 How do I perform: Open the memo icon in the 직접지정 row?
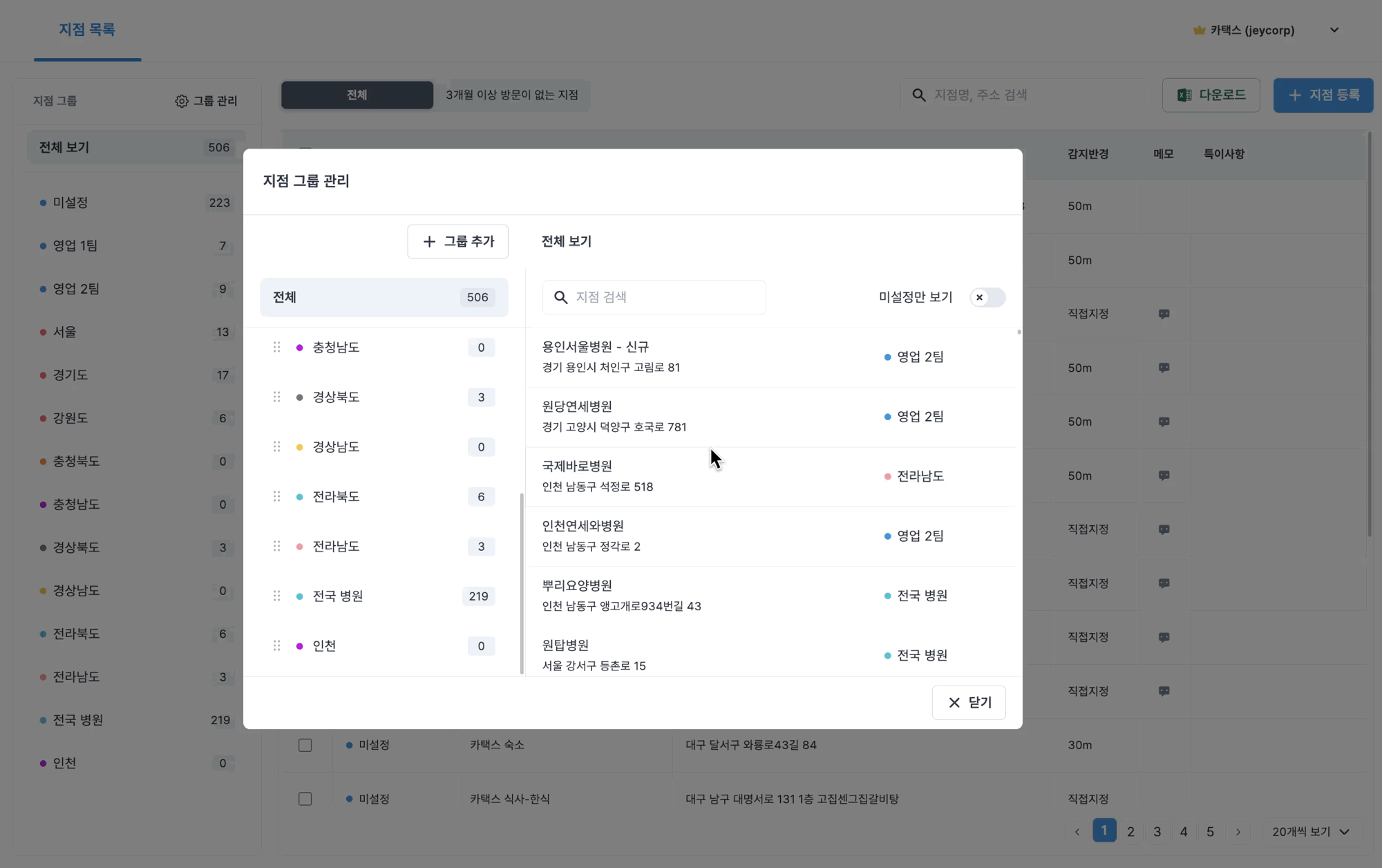1164,314
